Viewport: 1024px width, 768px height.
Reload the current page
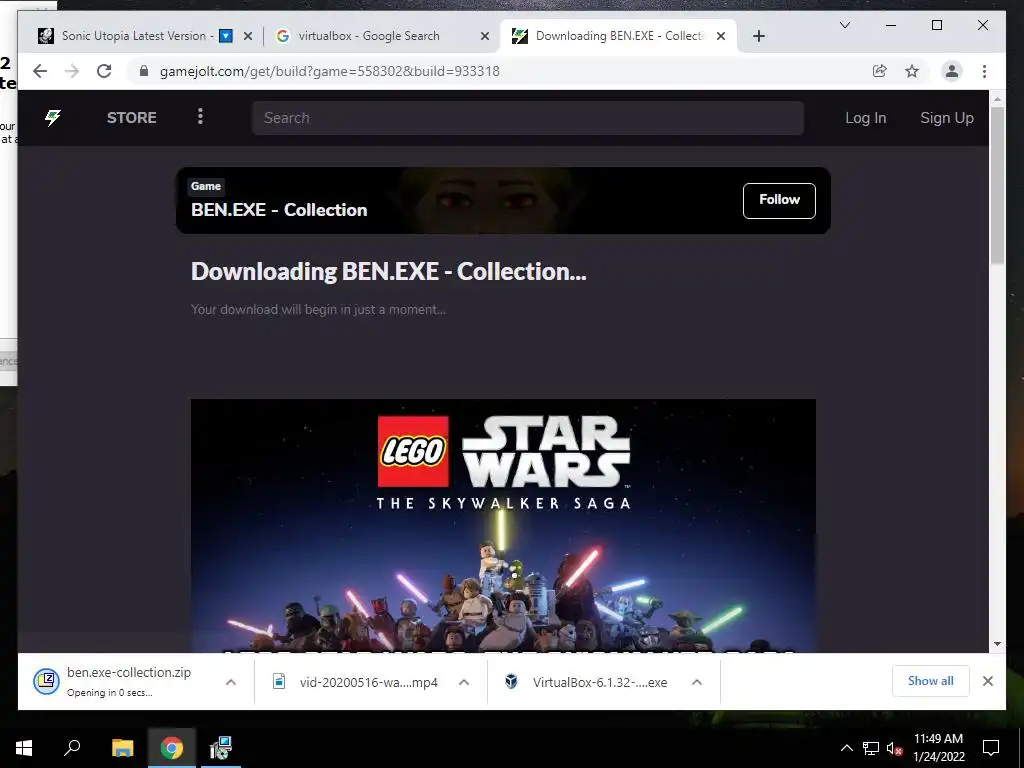pos(104,71)
